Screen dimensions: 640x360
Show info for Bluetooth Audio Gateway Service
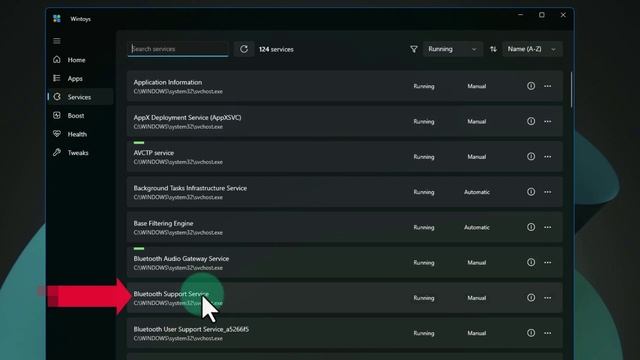(531, 262)
